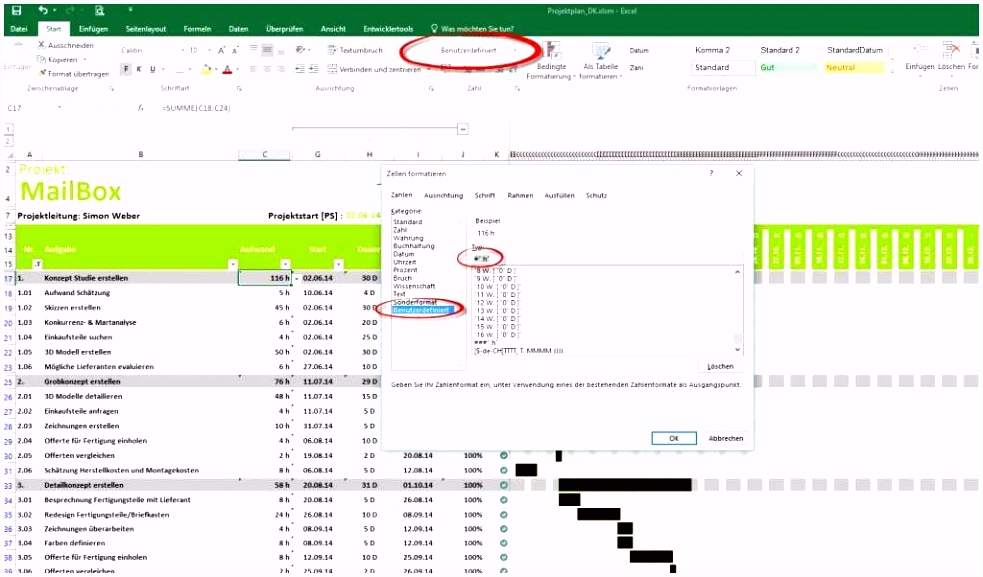This screenshot has width=983, height=577.
Task: Increase indent in the alignment group
Action: (x=313, y=69)
